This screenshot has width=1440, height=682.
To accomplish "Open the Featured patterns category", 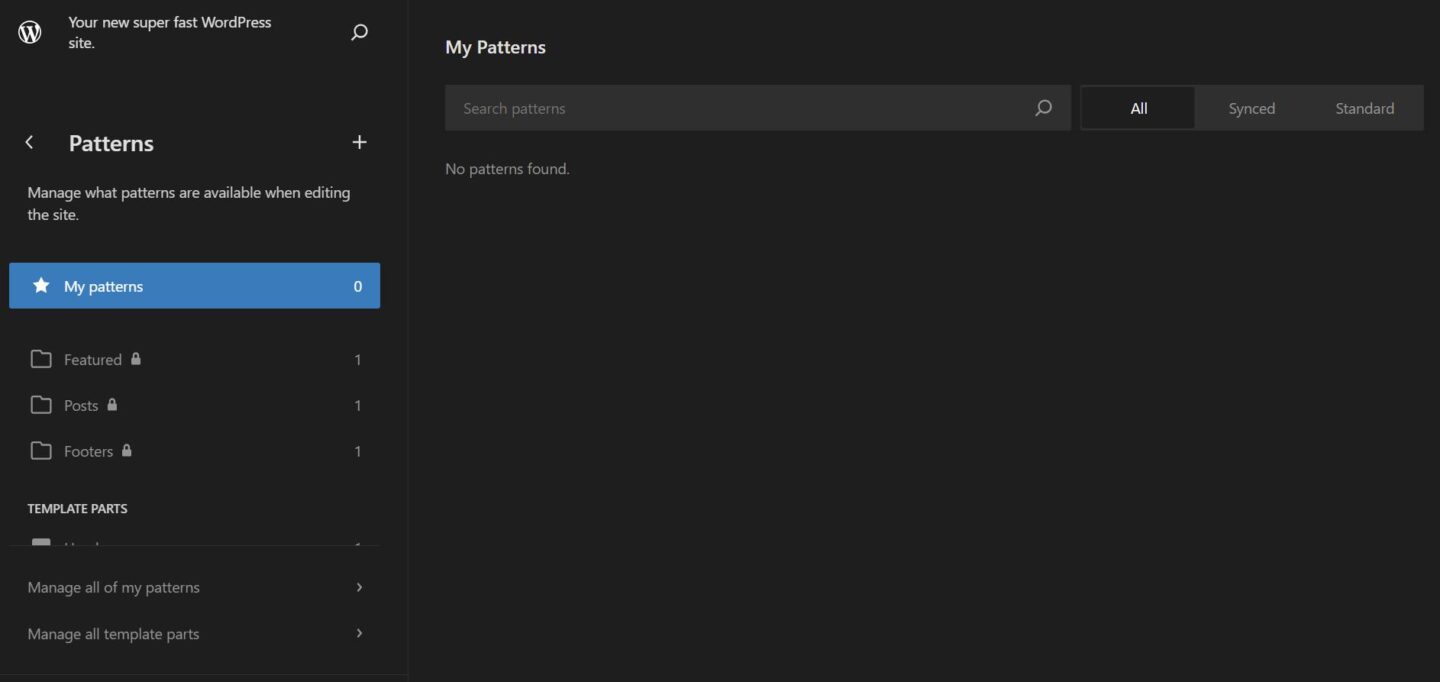I will [194, 359].
